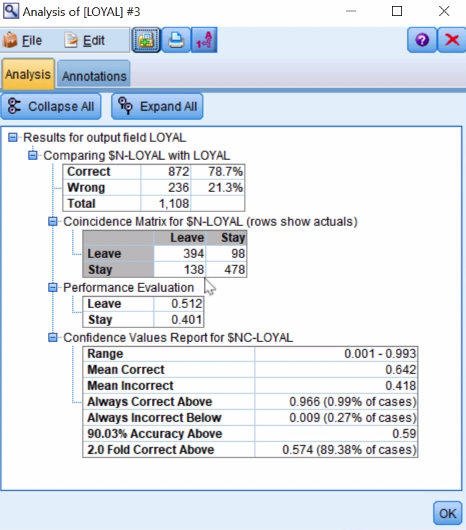Click the generate/add output to project icon
The width and height of the screenshot is (466, 530).
[x=146, y=40]
